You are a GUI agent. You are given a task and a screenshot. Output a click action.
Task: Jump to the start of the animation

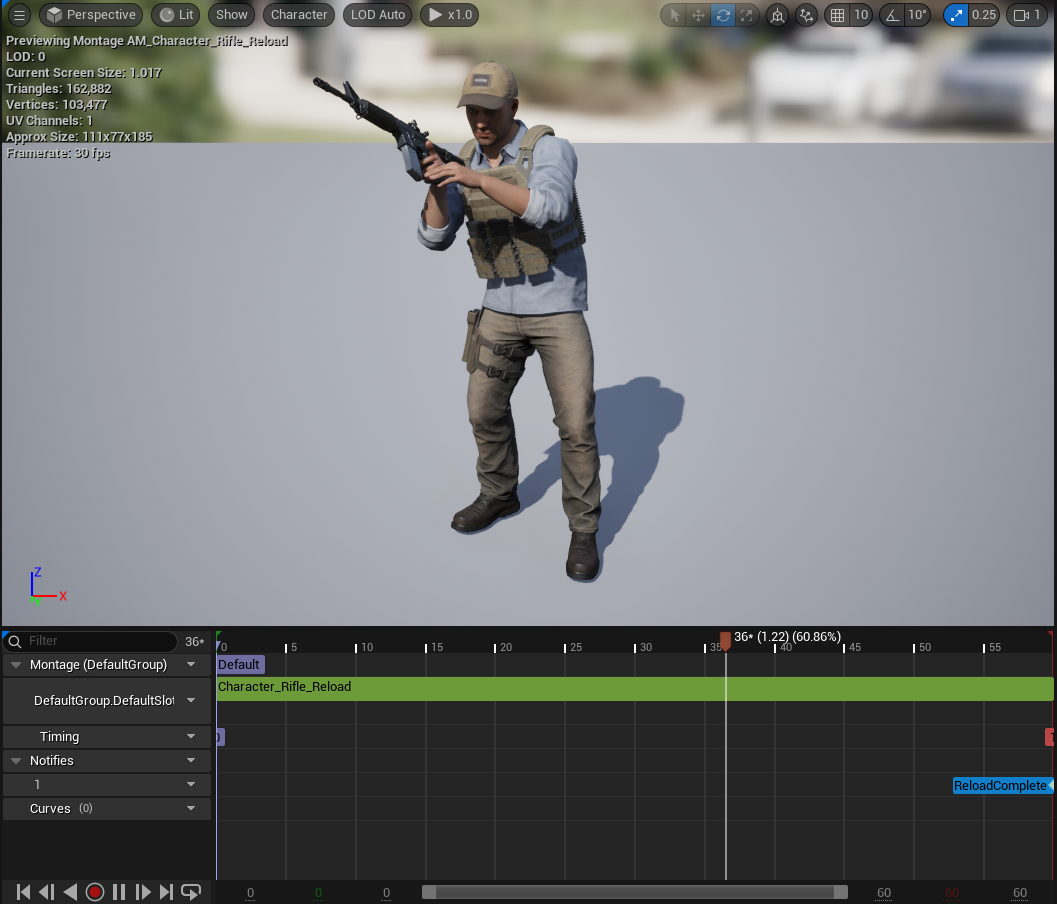[23, 893]
